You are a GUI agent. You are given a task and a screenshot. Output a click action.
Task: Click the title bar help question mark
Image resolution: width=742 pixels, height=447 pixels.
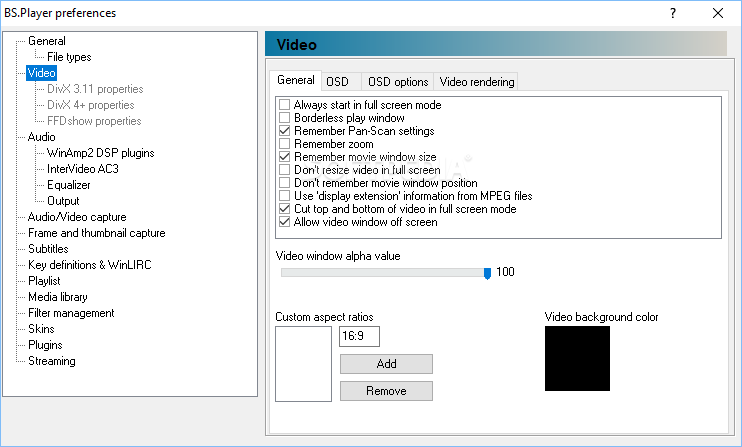click(673, 13)
